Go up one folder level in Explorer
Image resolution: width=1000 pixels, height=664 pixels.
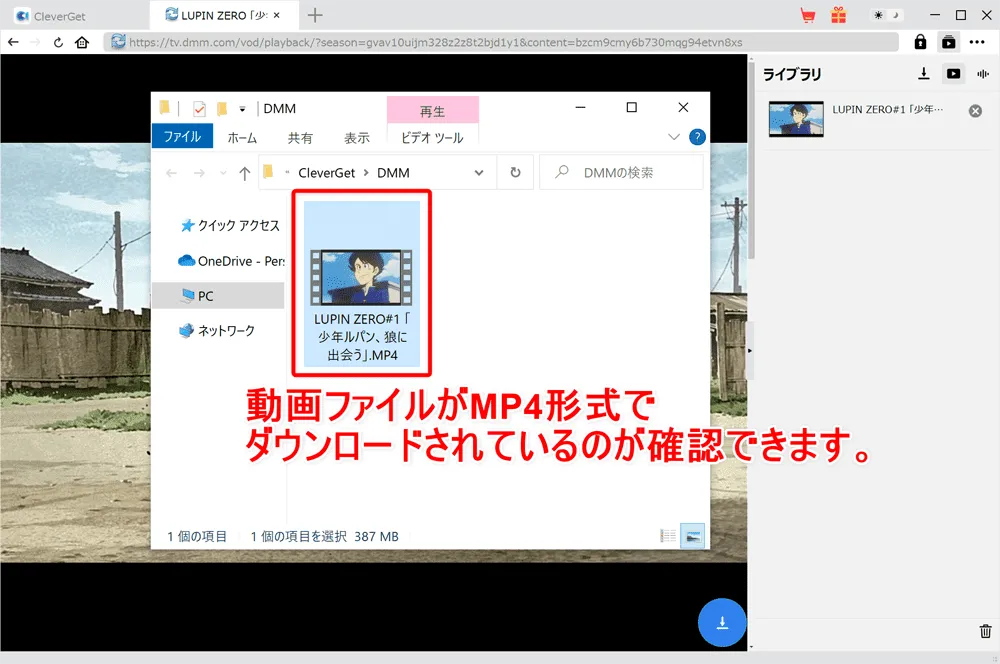(x=244, y=173)
